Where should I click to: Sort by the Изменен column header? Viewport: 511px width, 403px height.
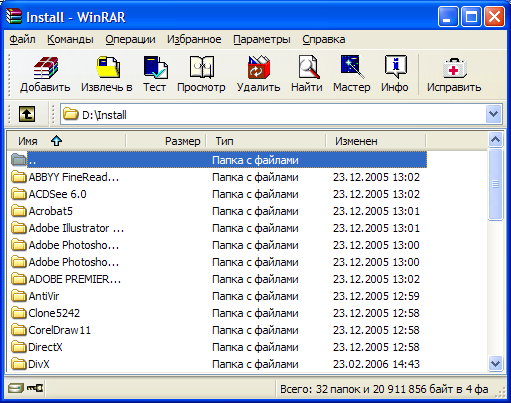tap(376, 141)
